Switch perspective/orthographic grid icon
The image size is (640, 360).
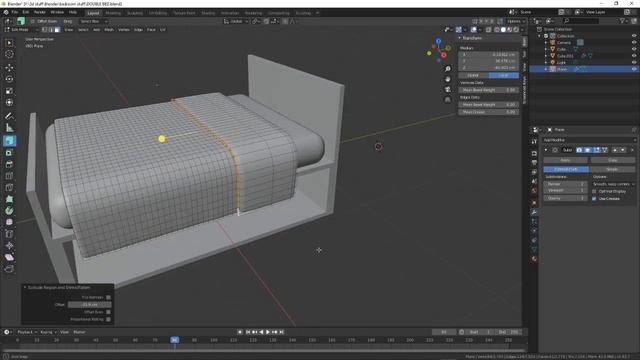point(448,100)
